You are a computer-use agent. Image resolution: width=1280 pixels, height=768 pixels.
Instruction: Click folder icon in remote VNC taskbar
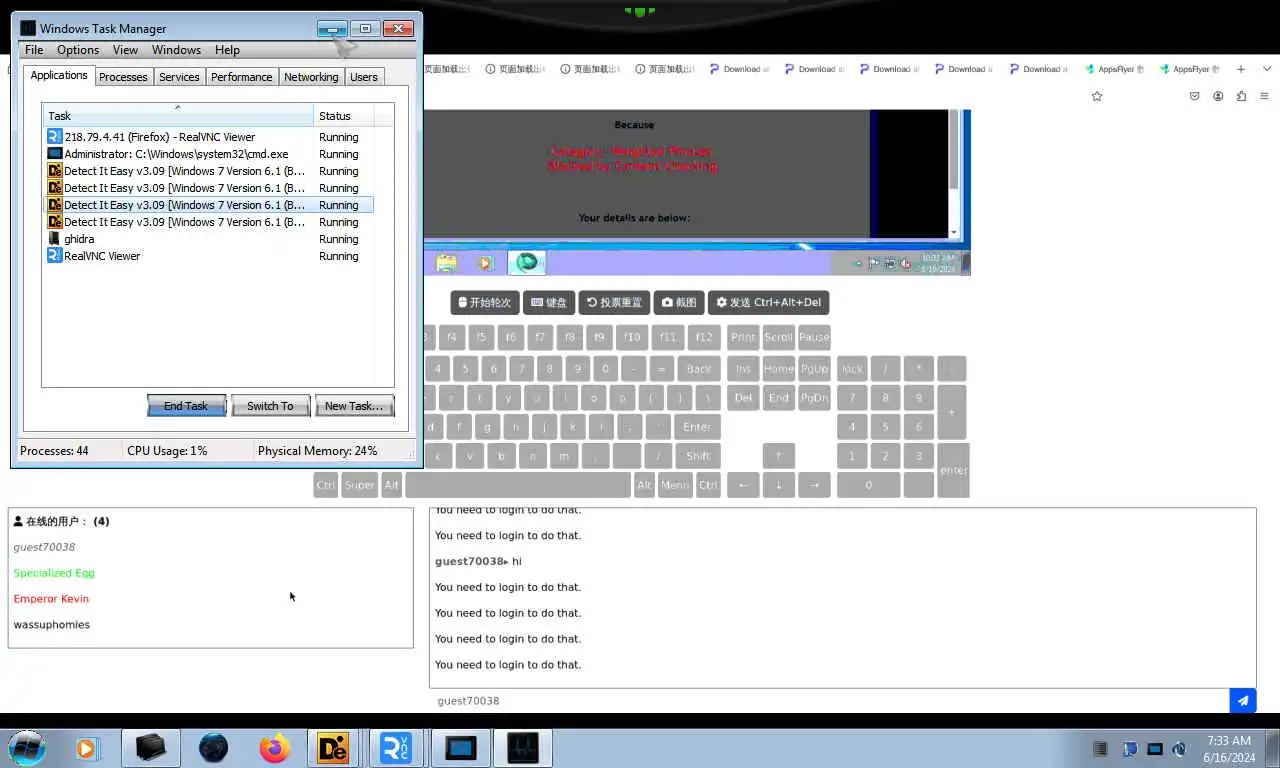[x=446, y=263]
